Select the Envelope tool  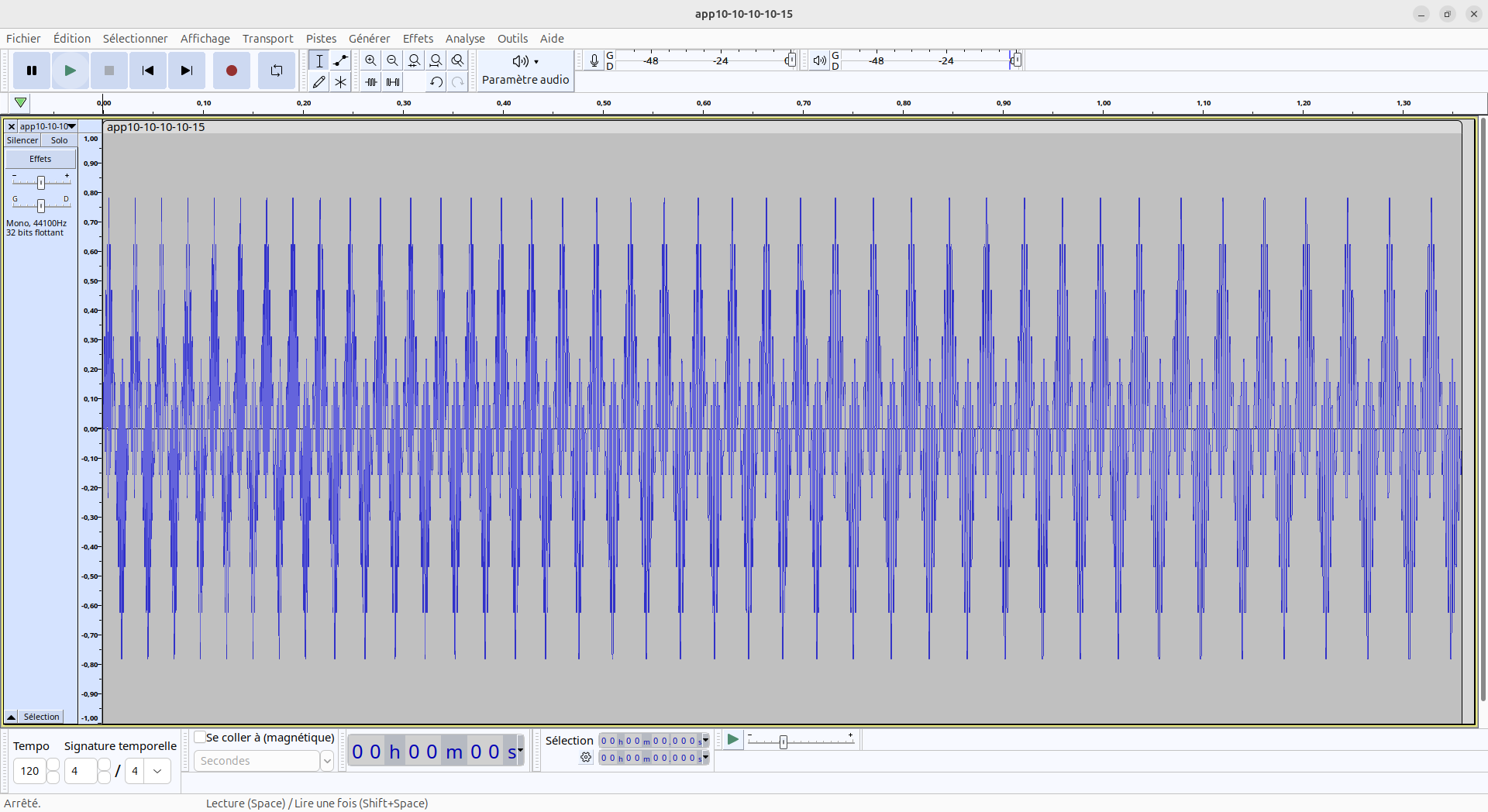tap(340, 60)
